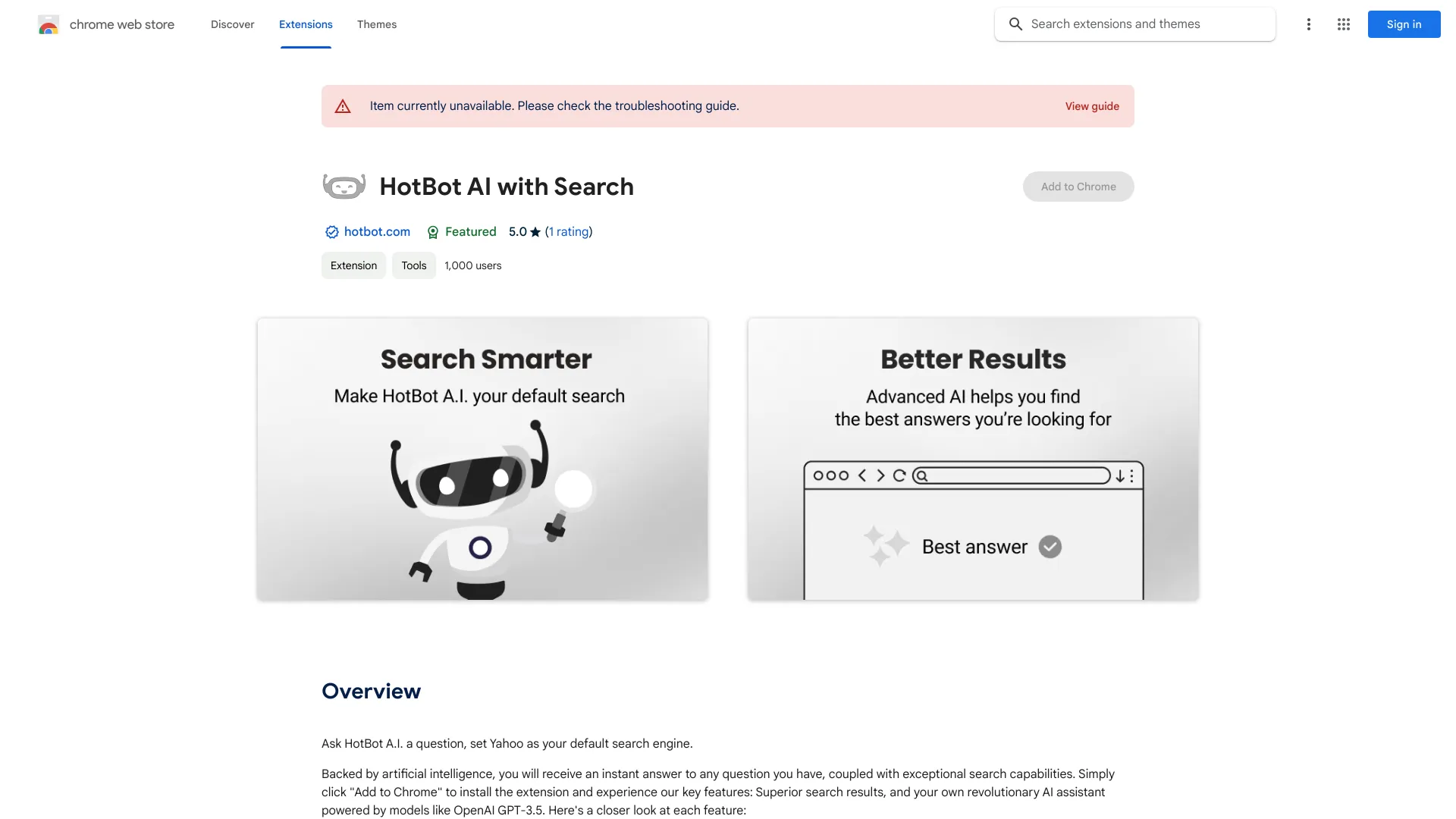The width and height of the screenshot is (1456, 819).
Task: Click the View guide troubleshooting link
Action: pos(1092,105)
